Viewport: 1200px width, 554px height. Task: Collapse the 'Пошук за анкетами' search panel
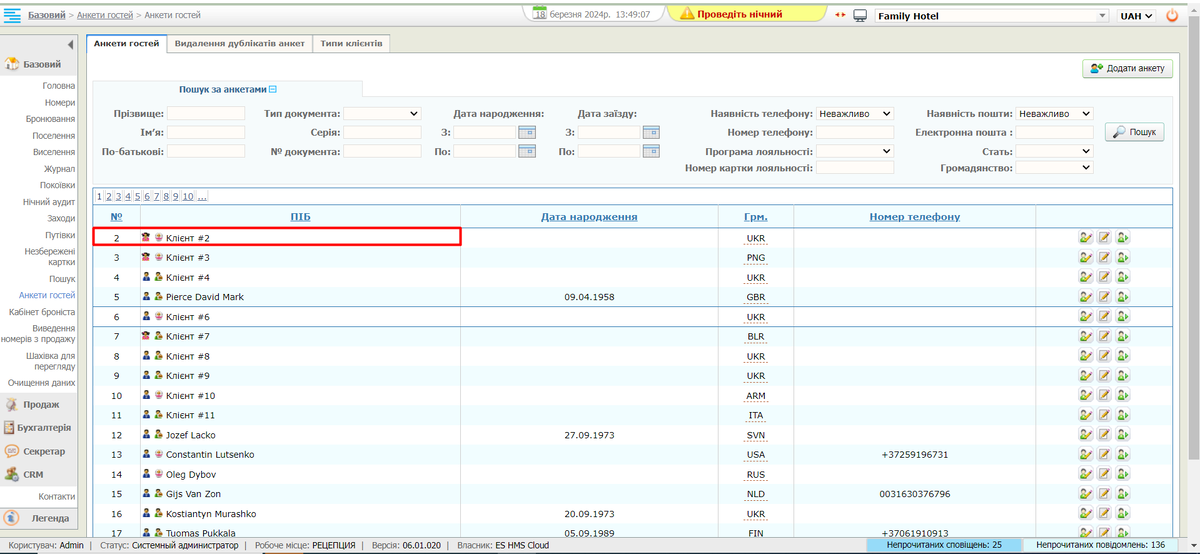[272, 89]
